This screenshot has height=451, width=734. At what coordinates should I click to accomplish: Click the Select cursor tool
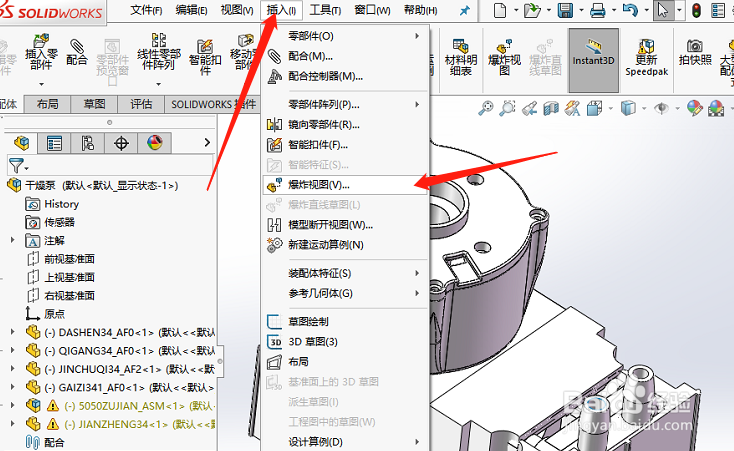click(663, 10)
